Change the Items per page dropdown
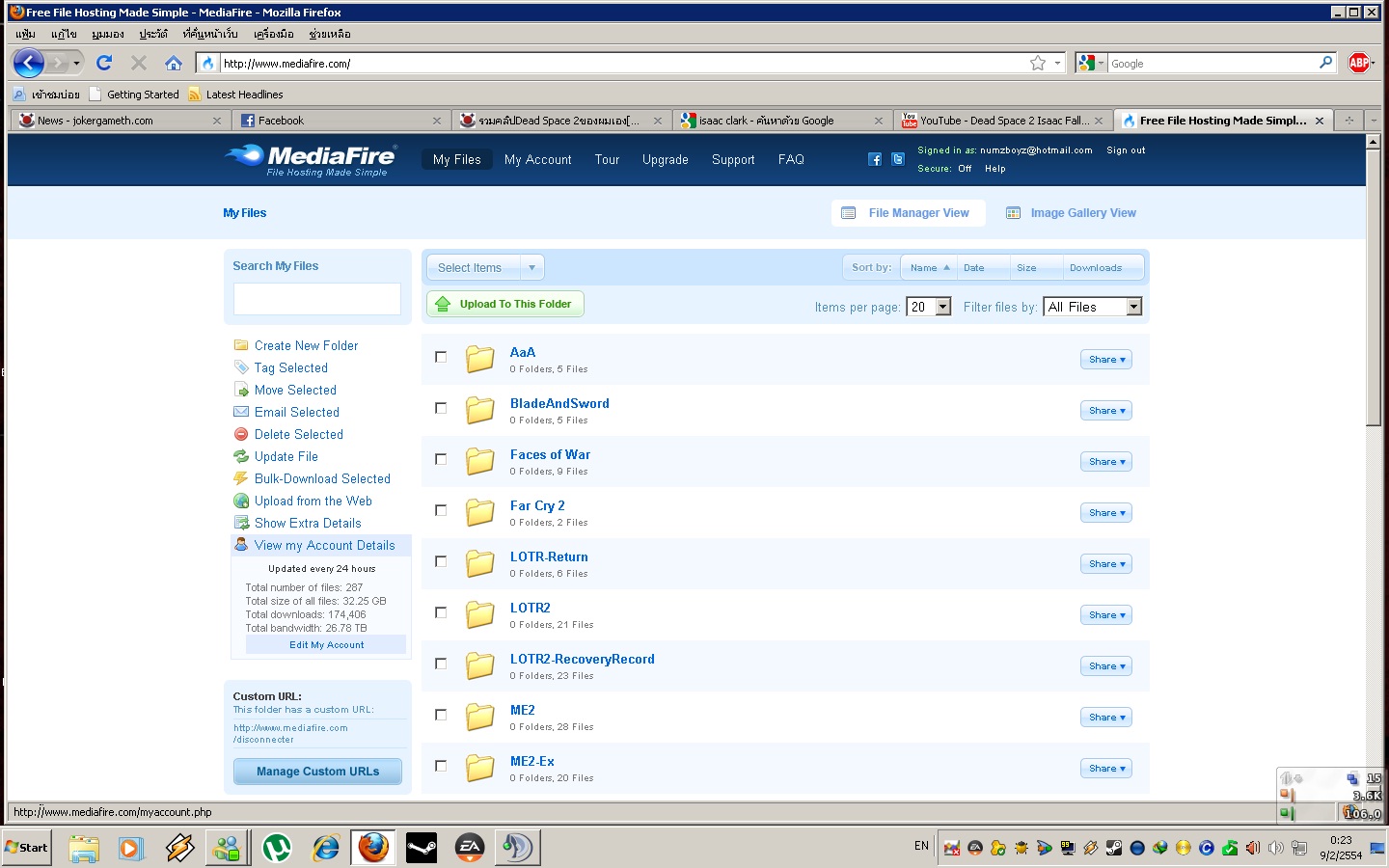The width and height of the screenshot is (1389, 868). pos(929,307)
